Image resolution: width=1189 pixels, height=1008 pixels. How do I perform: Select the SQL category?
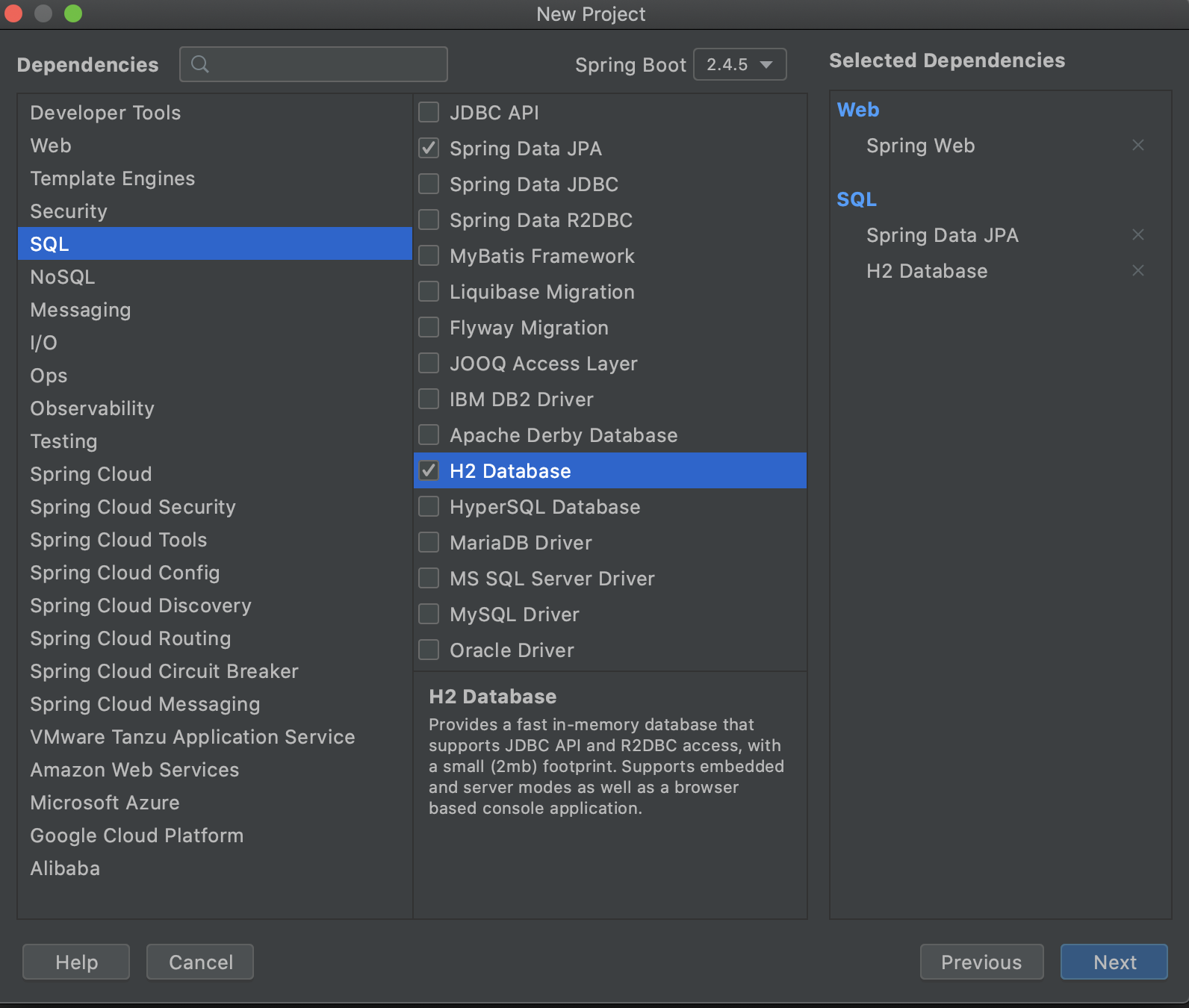(215, 243)
